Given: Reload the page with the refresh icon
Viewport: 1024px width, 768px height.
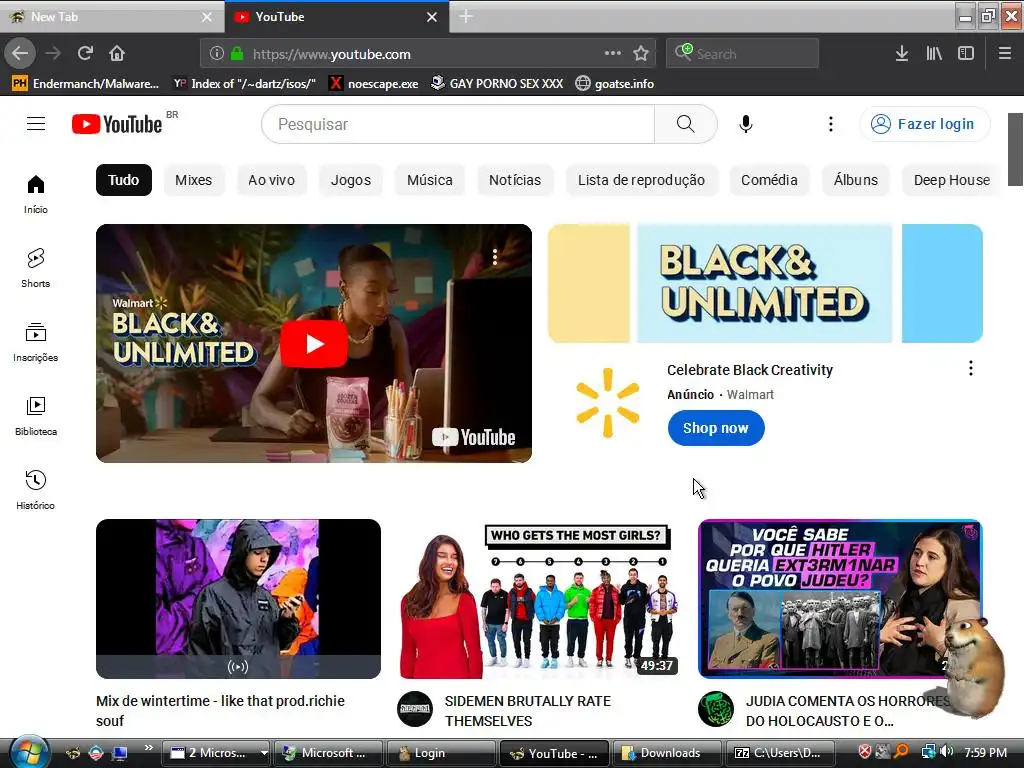Looking at the screenshot, I should pyautogui.click(x=85, y=54).
